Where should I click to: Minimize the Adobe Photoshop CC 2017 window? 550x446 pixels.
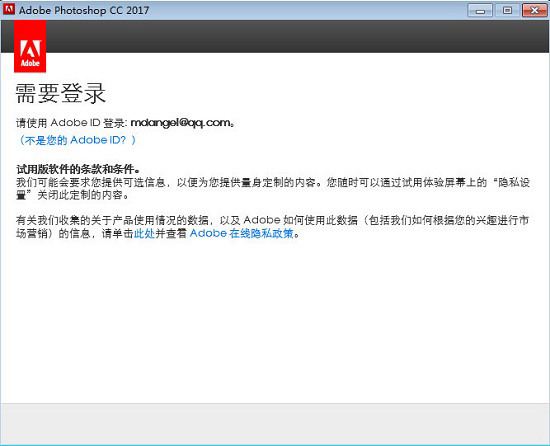[x=480, y=11]
